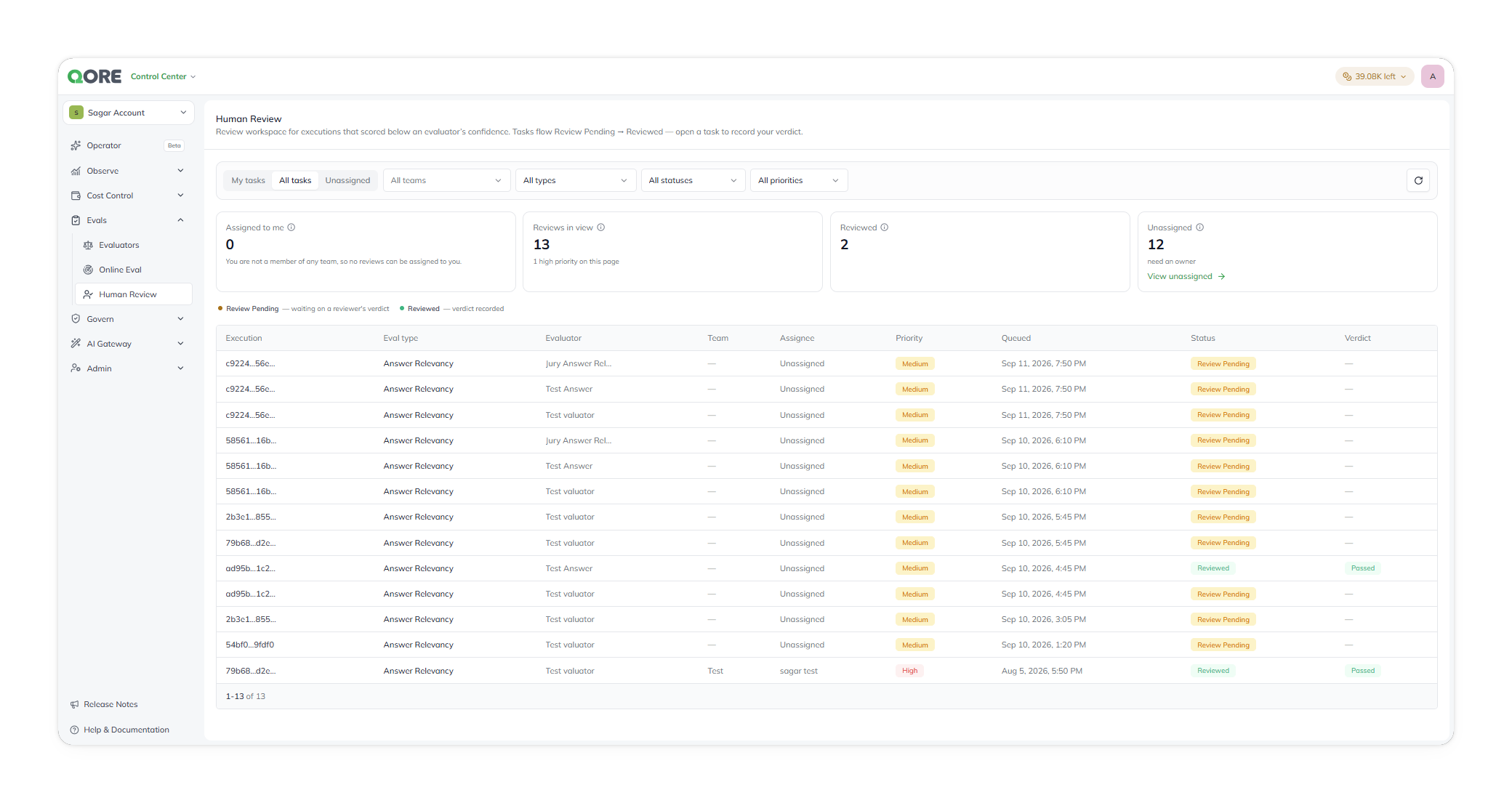The height and width of the screenshot is (803, 1512).
Task: Switch to the My tasks tab
Action: tap(248, 180)
